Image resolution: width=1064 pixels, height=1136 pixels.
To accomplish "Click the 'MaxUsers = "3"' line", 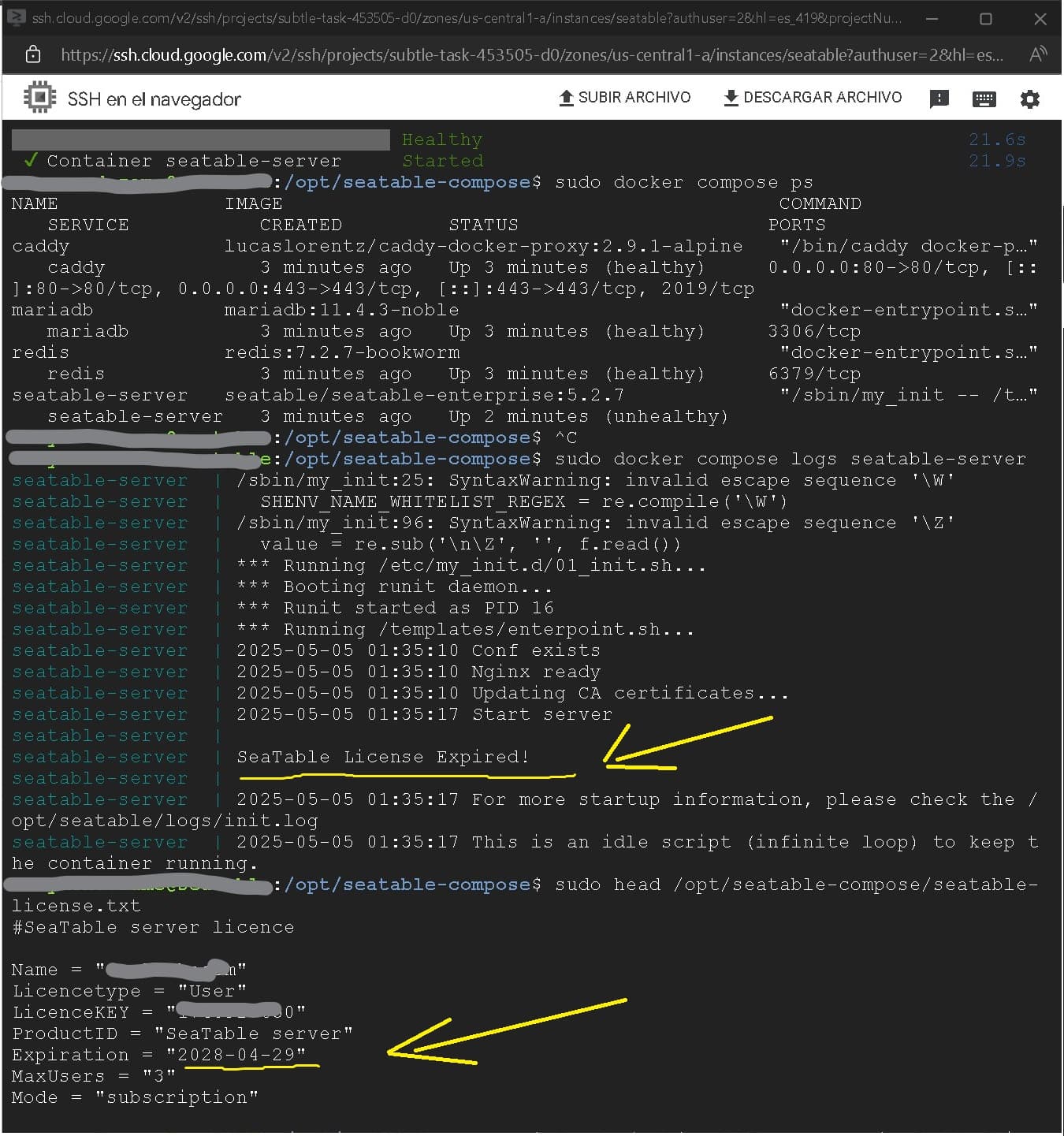I will click(x=94, y=1076).
